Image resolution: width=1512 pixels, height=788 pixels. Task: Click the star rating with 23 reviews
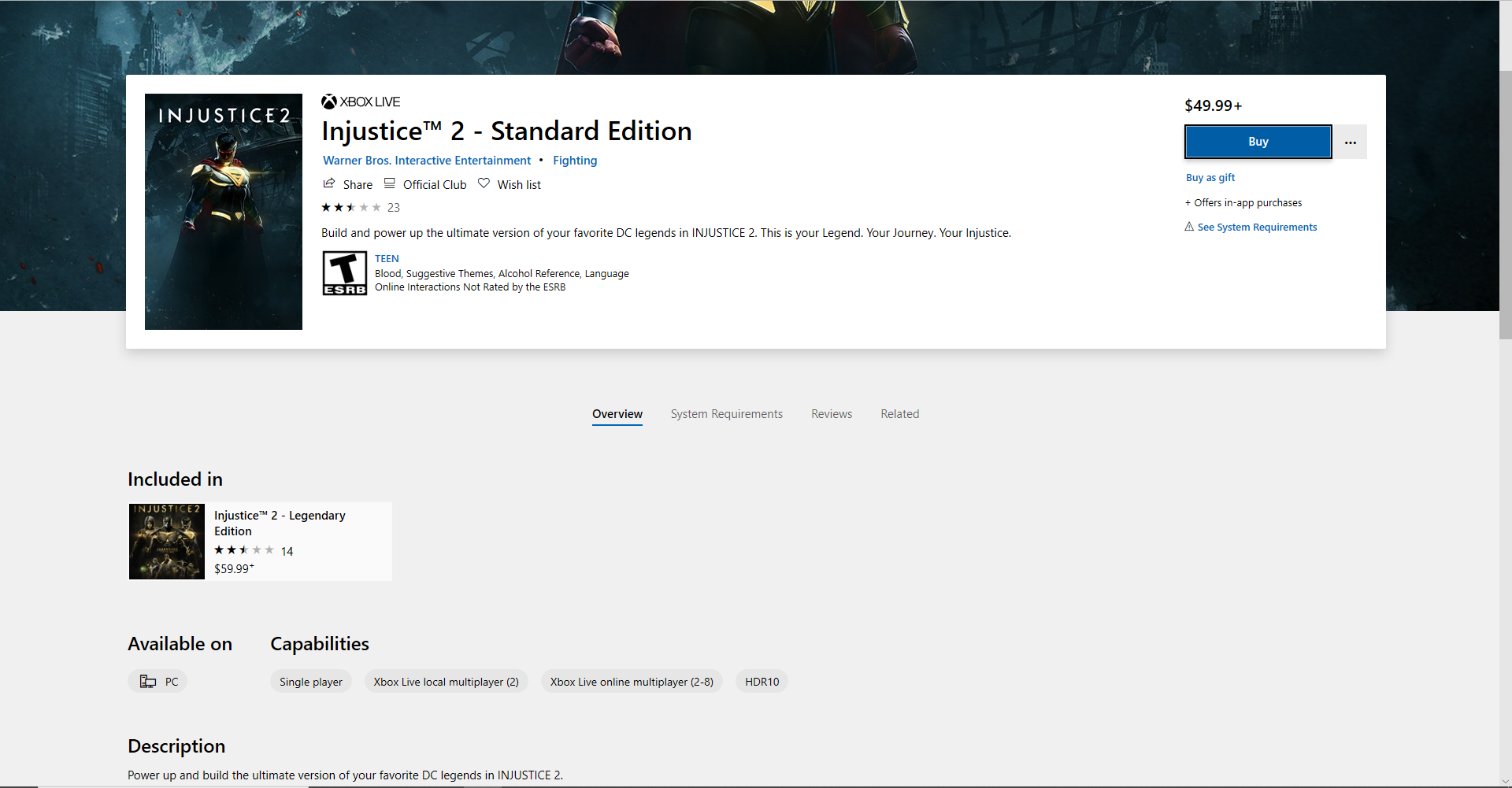[x=361, y=208]
